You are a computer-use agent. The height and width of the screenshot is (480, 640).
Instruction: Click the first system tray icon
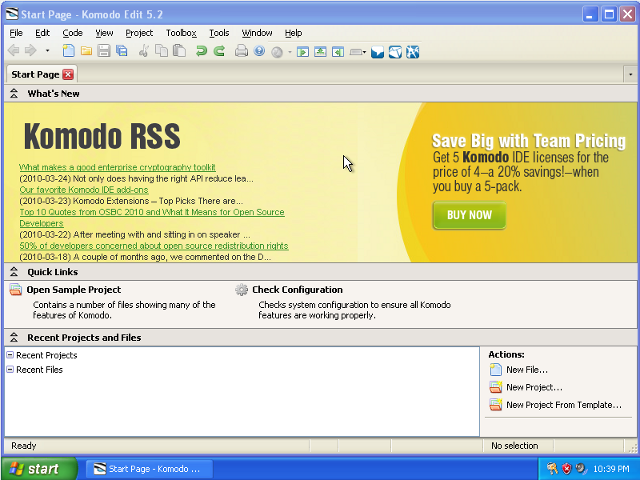click(552, 469)
